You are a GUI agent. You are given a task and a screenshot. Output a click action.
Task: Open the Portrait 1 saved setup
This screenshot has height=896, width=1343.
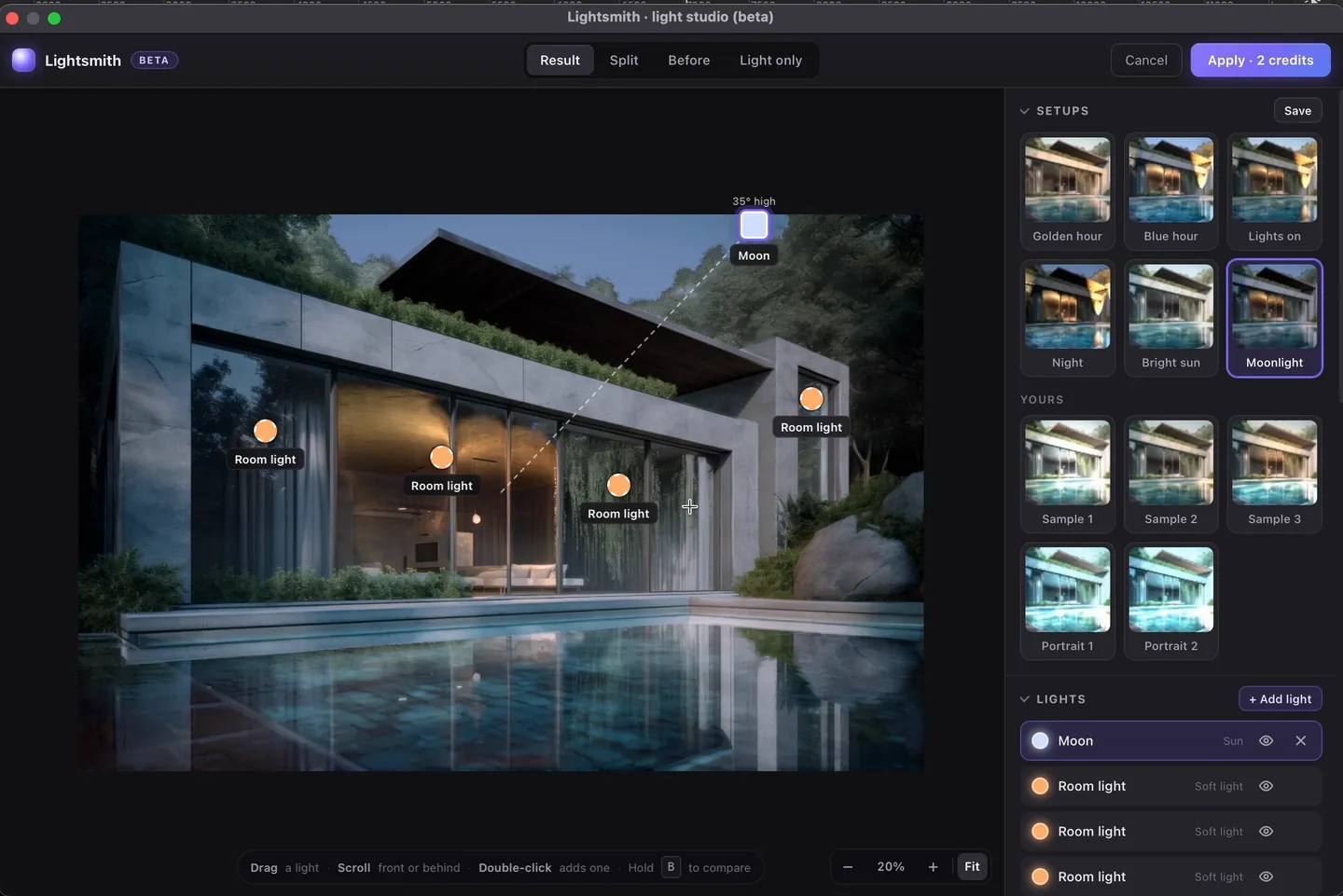click(x=1068, y=601)
